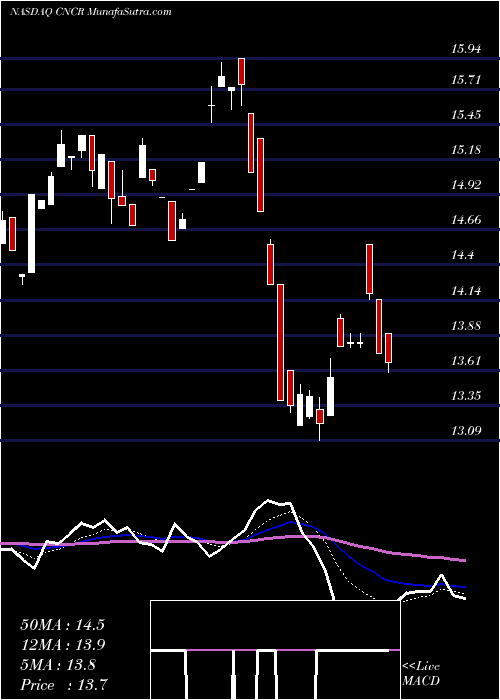Select the 14.66 price level label
500x700 pixels.
coord(466,219)
